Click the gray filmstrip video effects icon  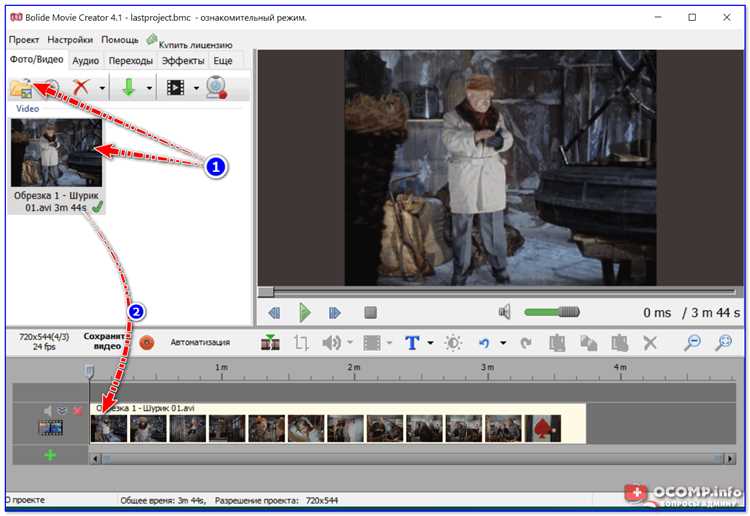pos(372,342)
